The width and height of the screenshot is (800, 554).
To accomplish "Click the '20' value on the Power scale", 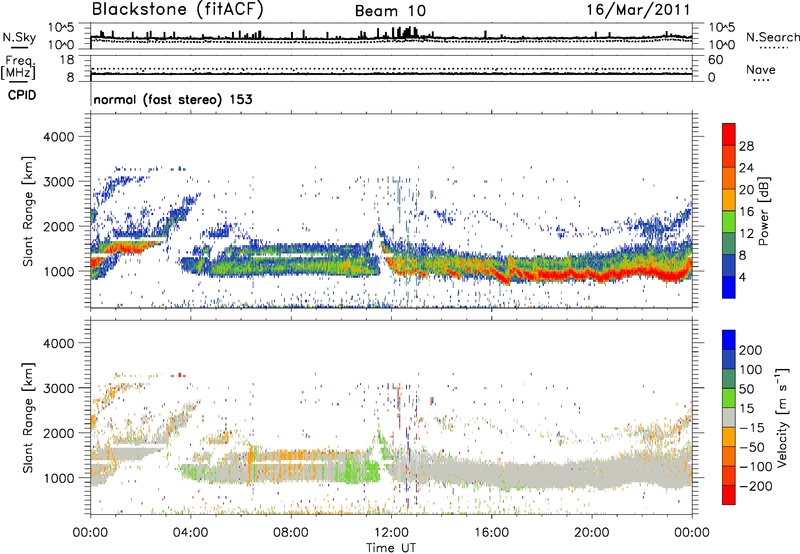I will (746, 190).
